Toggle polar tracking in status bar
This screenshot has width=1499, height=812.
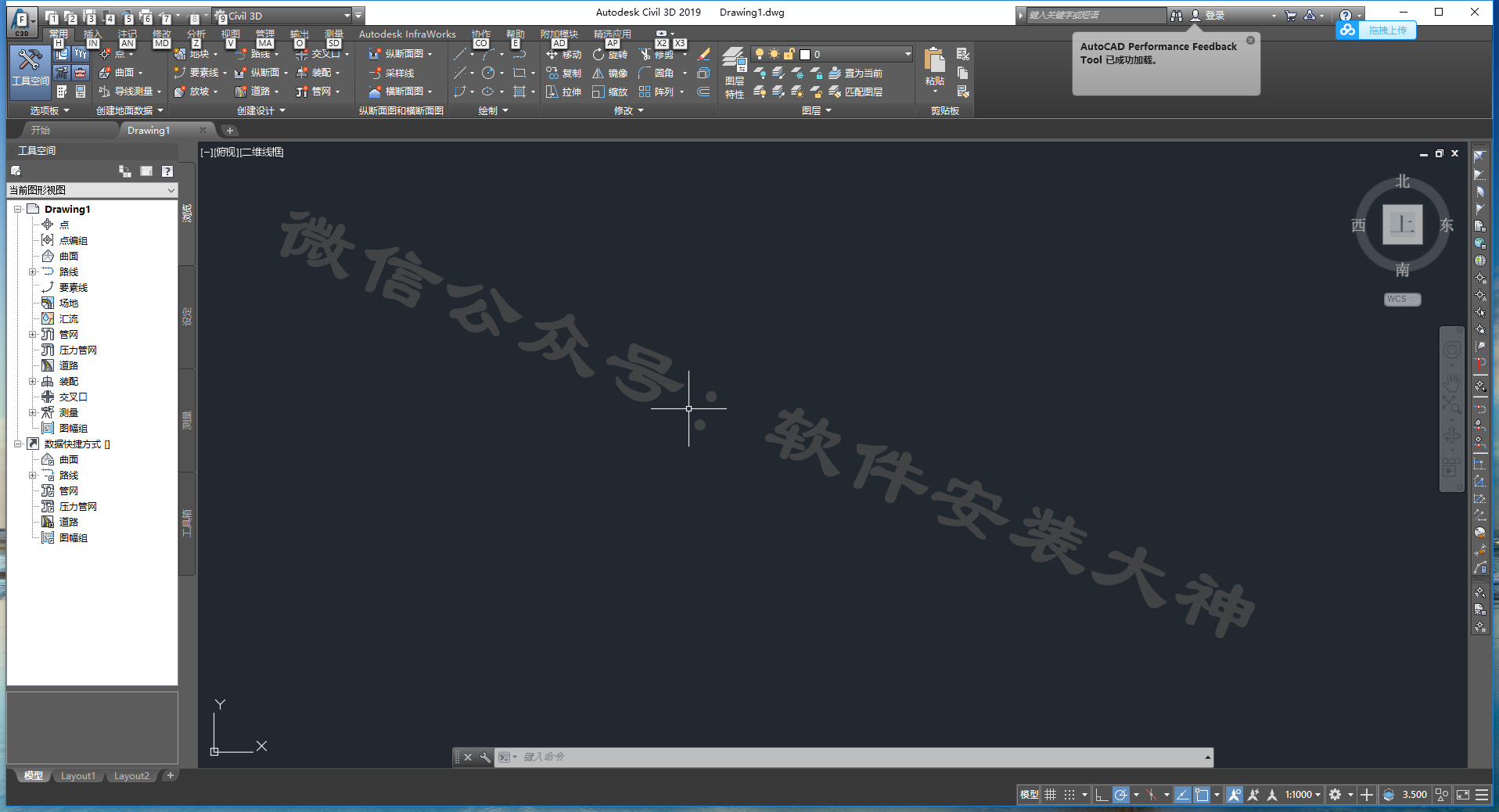(x=1121, y=795)
